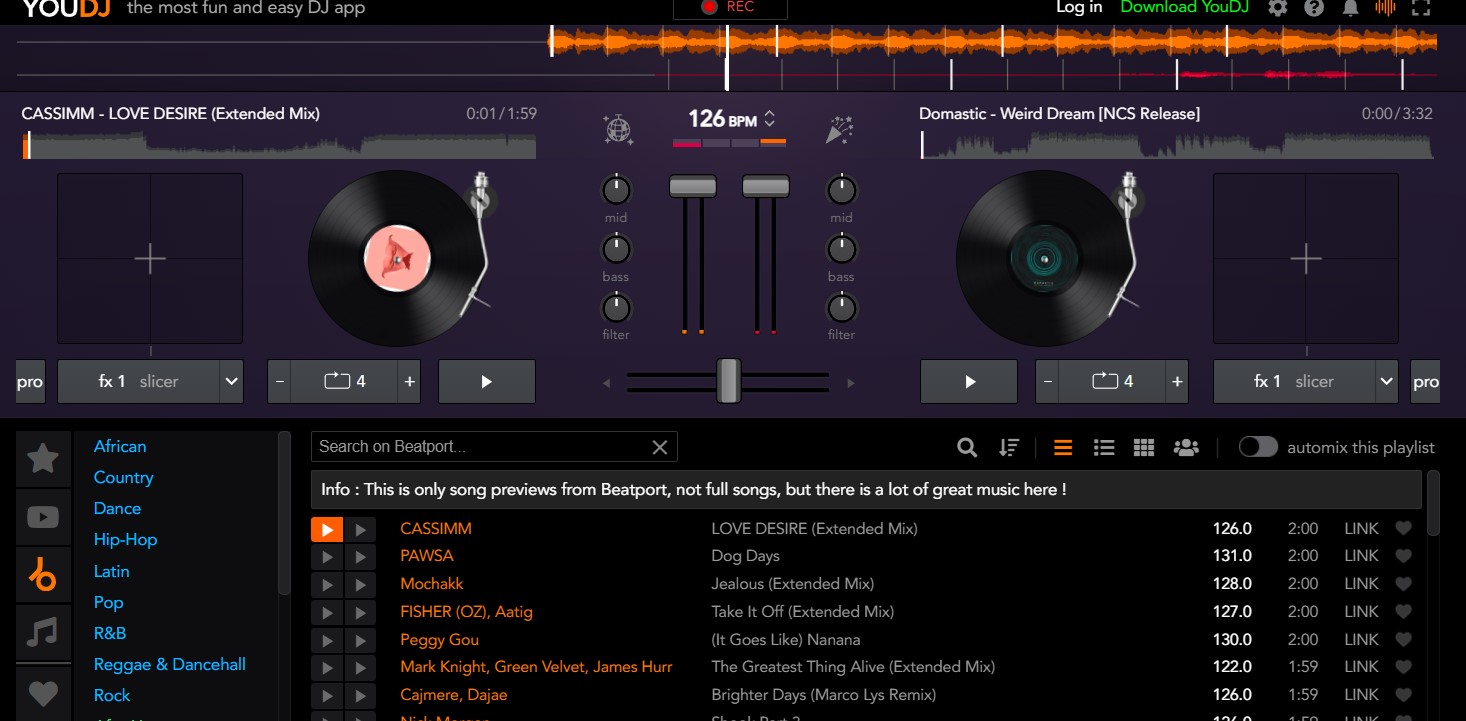Click the right deck pro button
Screen dimensions: 1466x721
pos(1426,381)
